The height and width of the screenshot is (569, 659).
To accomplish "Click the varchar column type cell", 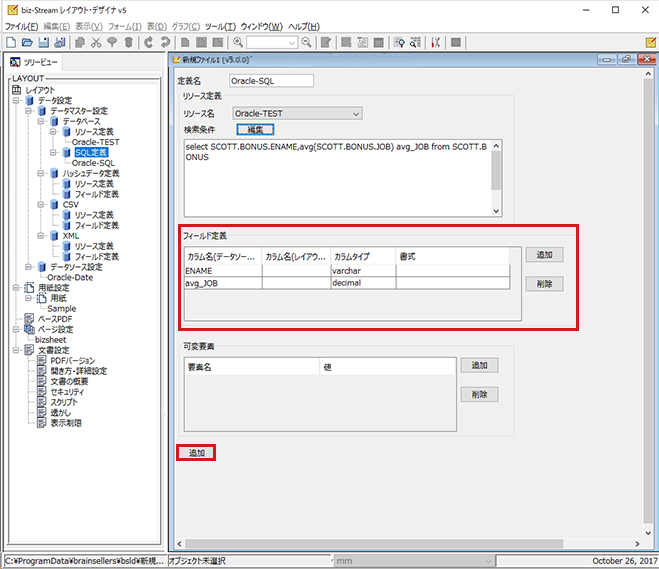I will (x=363, y=271).
